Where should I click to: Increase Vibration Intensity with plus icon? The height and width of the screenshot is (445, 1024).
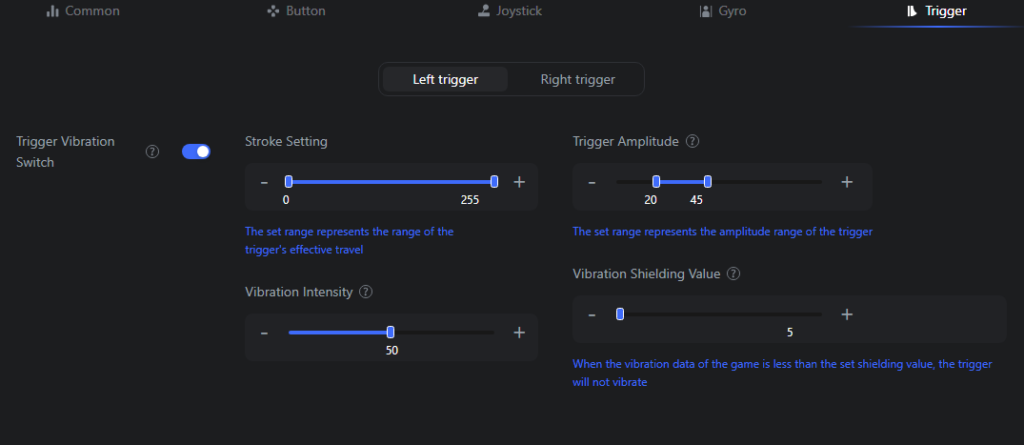pyautogui.click(x=519, y=332)
